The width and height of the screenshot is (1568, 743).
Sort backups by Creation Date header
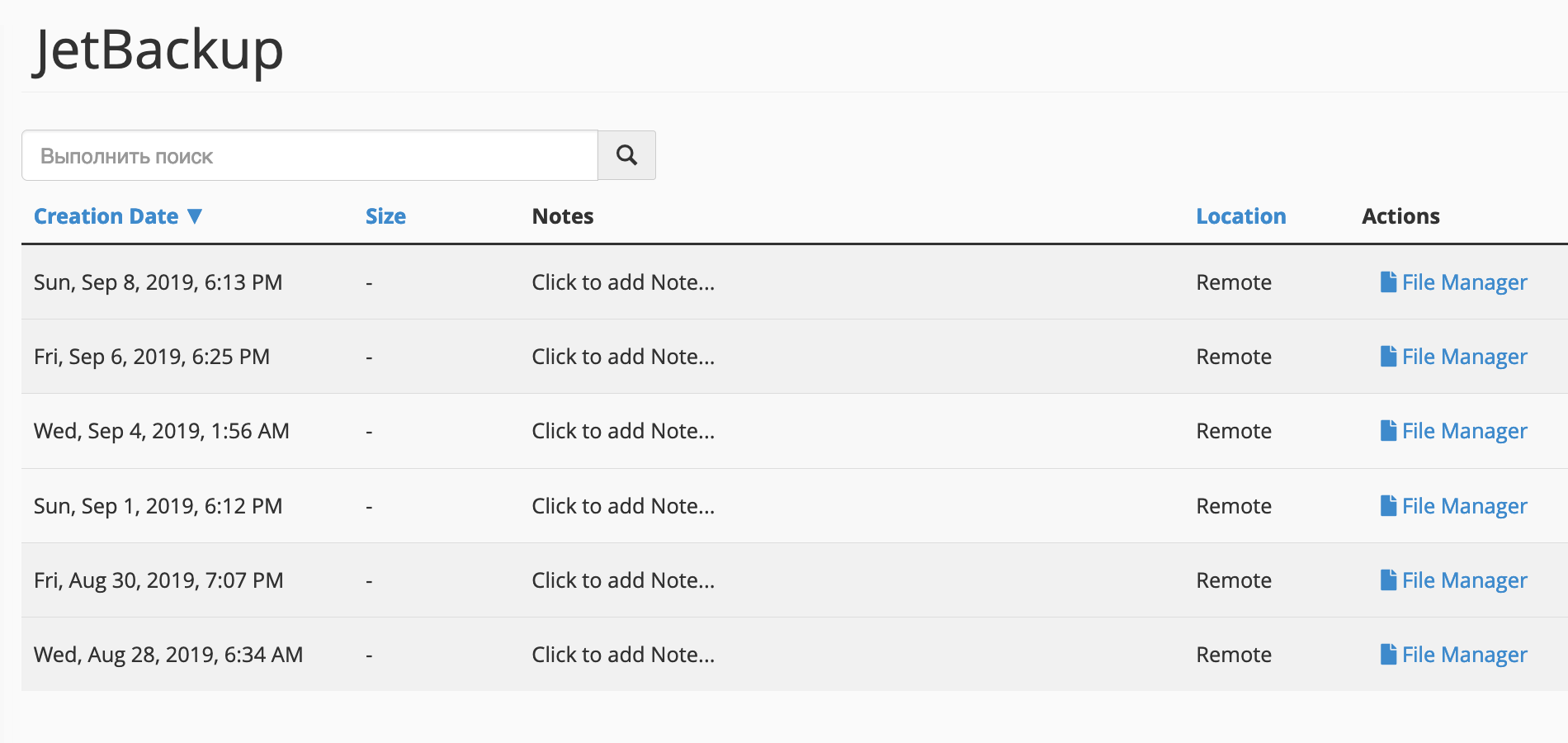(106, 216)
